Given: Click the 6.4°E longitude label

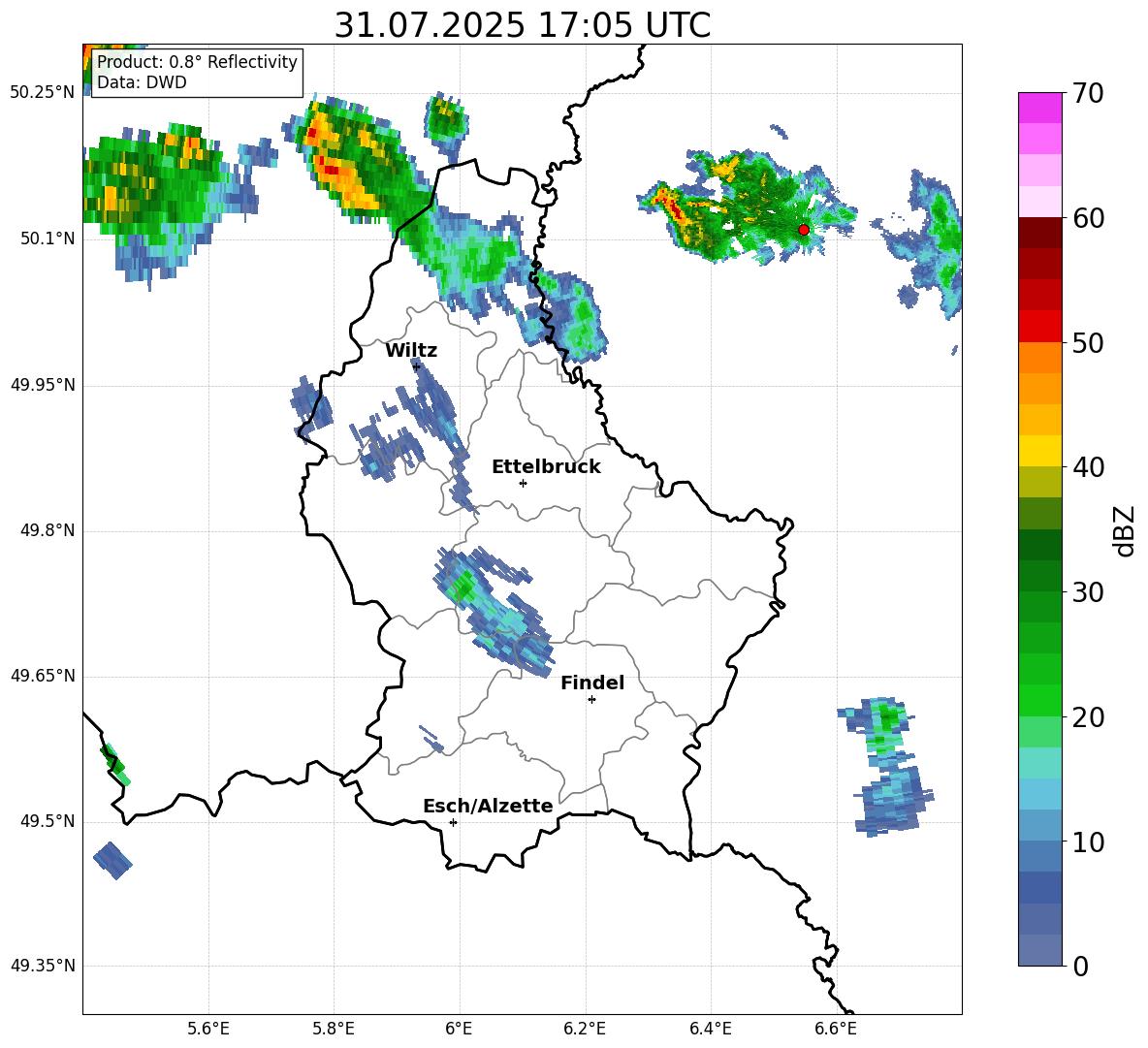Looking at the screenshot, I should pyautogui.click(x=710, y=1029).
